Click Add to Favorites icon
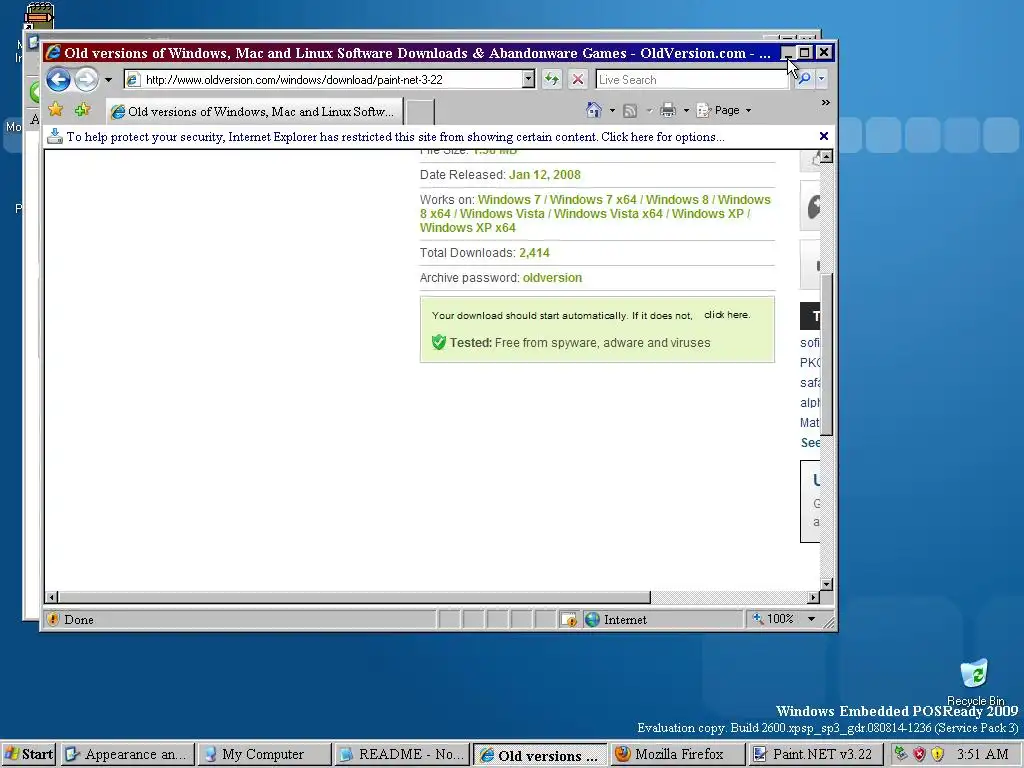 coord(83,110)
